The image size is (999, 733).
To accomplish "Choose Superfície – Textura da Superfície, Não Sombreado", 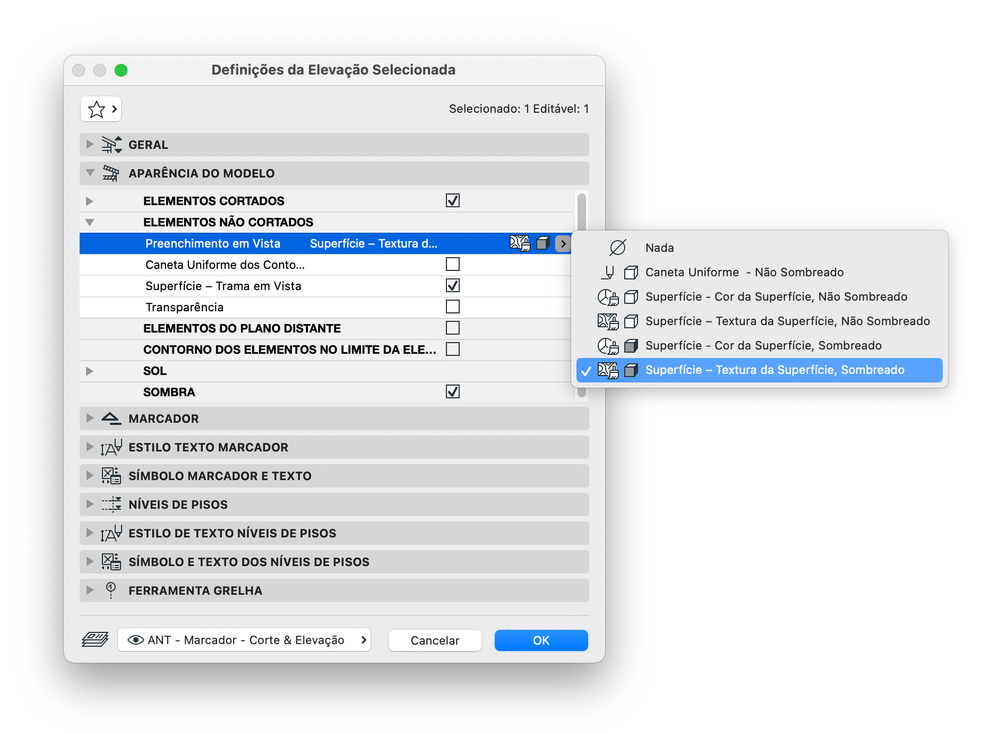I will pos(759,321).
